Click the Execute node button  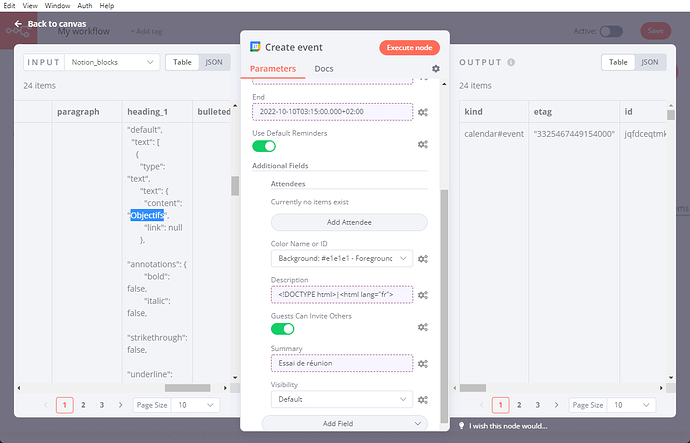(409, 48)
